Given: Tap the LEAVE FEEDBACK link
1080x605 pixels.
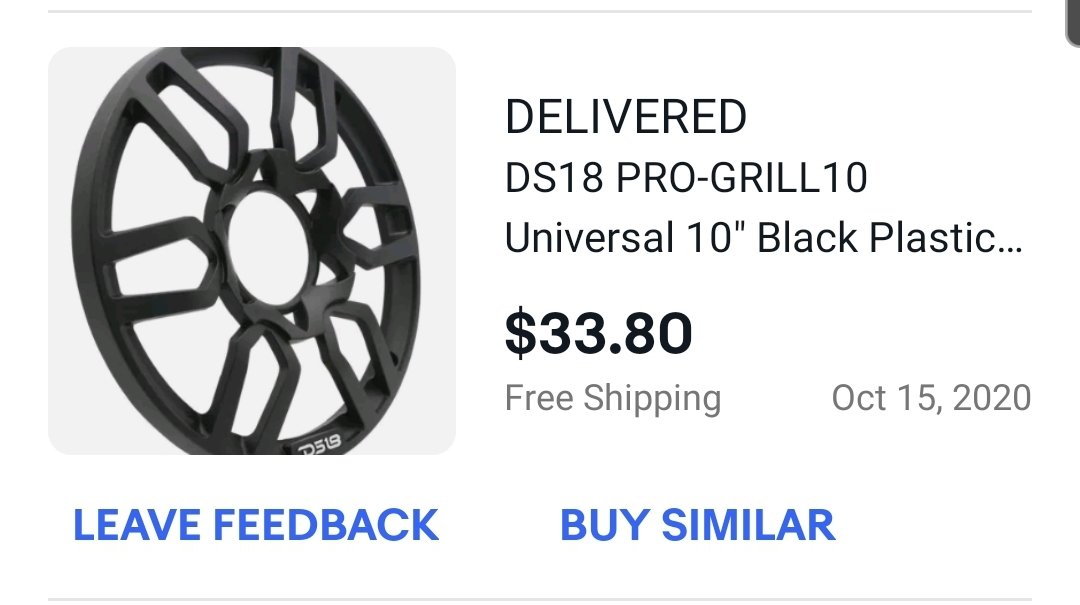Looking at the screenshot, I should point(256,525).
